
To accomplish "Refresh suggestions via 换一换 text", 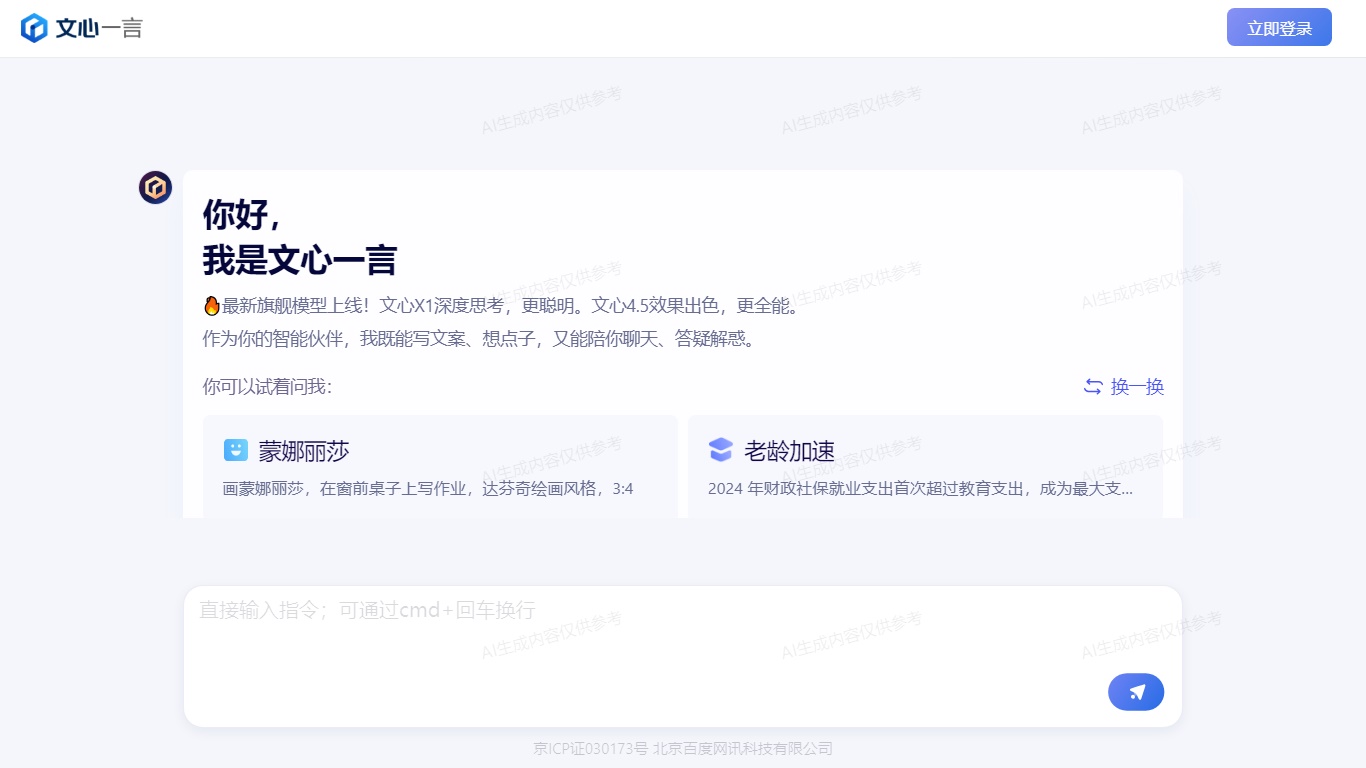I will 1137,387.
